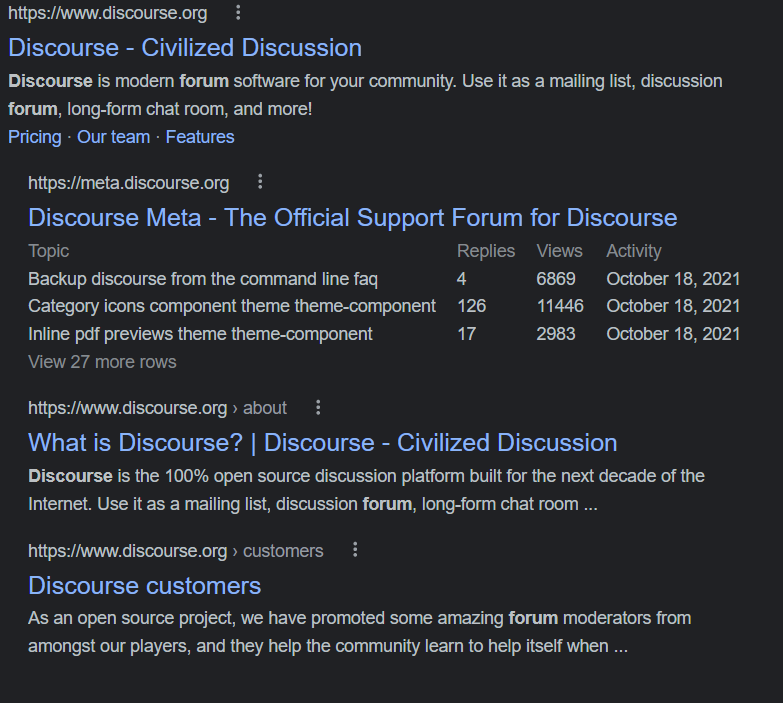Open the Pricing sitelink

click(x=35, y=137)
